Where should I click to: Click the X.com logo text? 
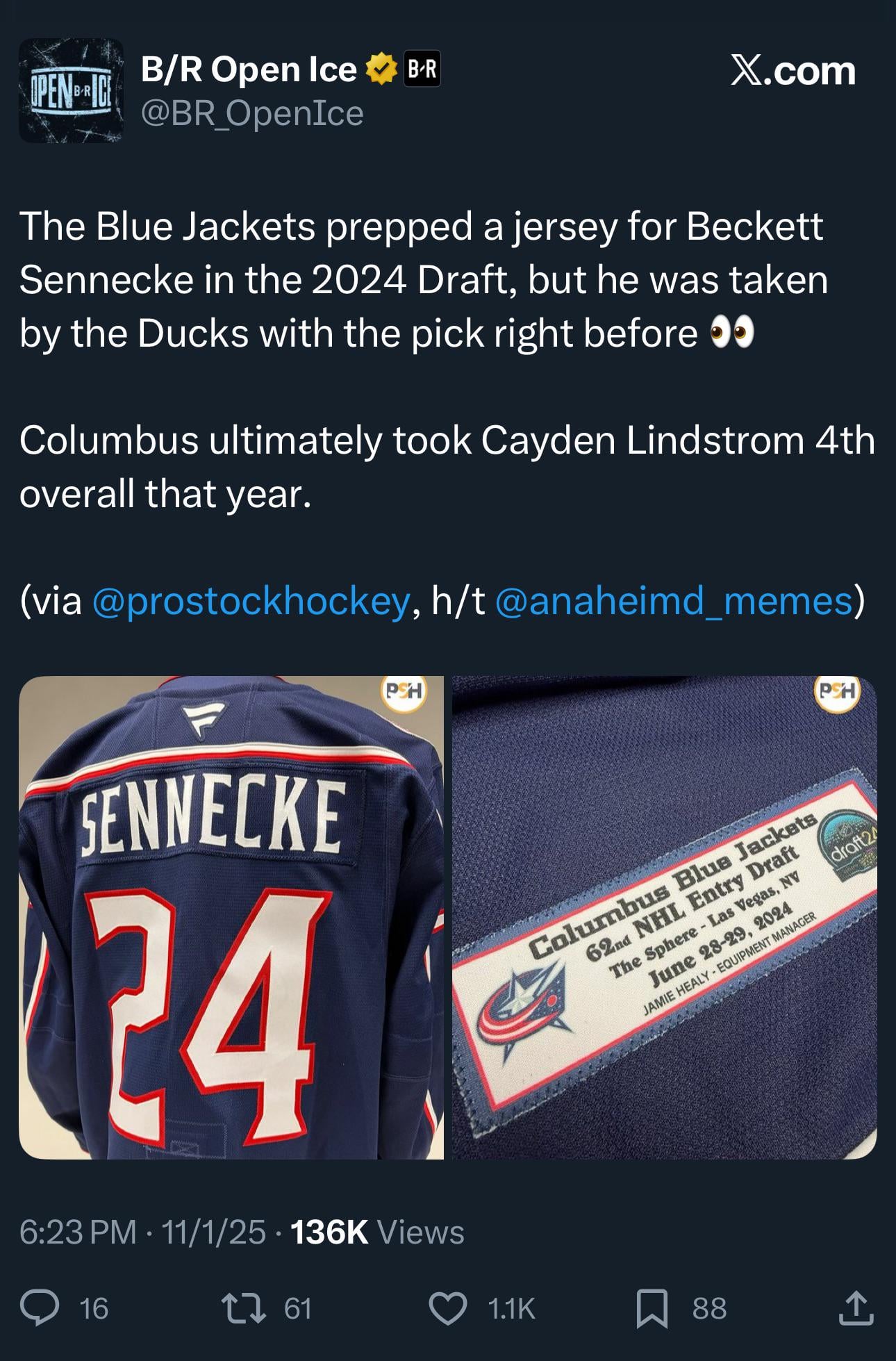pyautogui.click(x=793, y=71)
